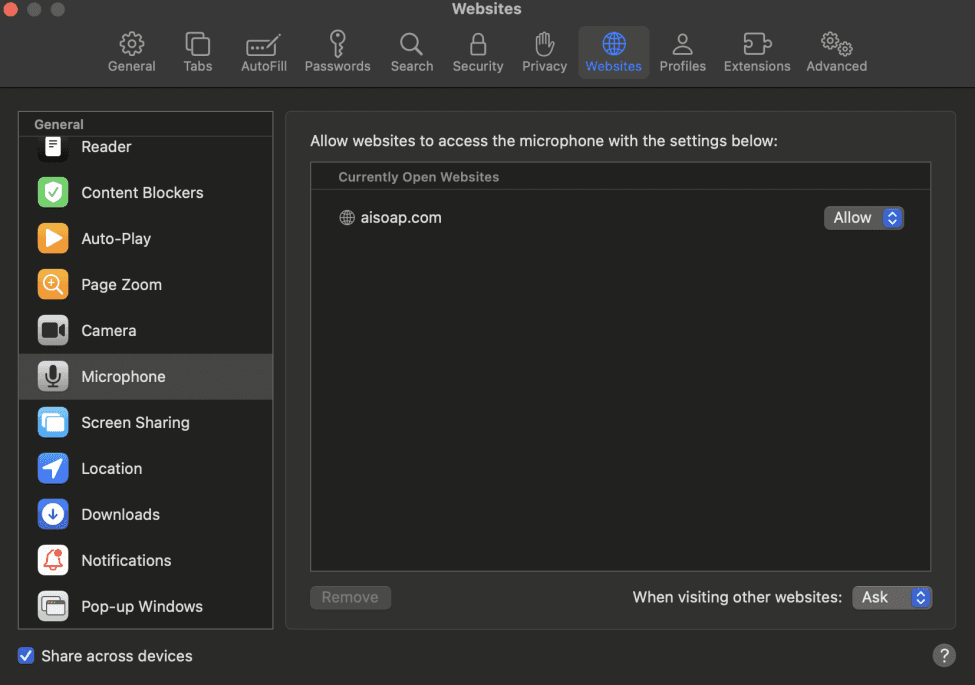Open the Search settings pane

click(x=412, y=52)
